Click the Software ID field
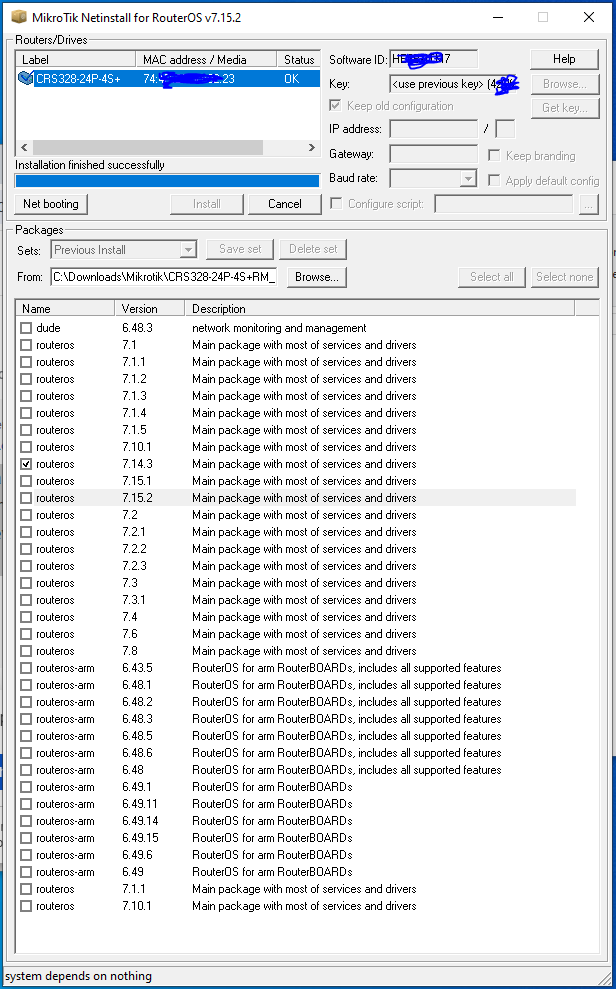This screenshot has width=616, height=989. pos(433,59)
